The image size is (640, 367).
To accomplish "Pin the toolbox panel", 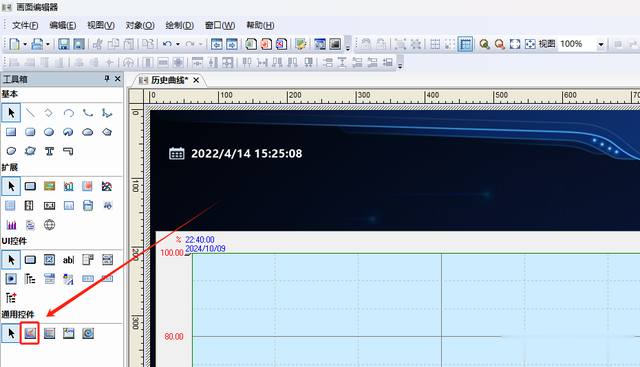I will tap(107, 78).
